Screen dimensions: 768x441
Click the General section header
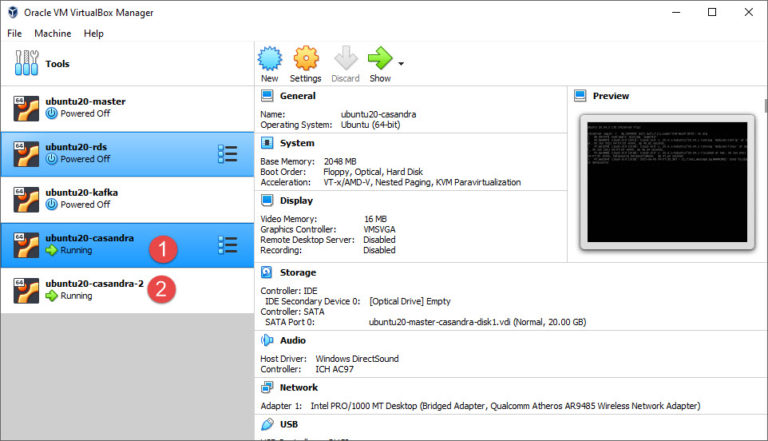(297, 96)
